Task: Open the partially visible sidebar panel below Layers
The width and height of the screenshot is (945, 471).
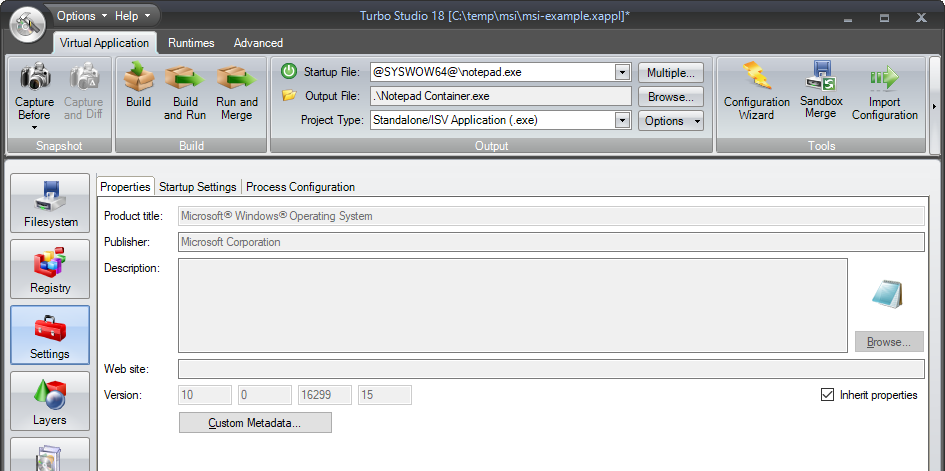Action: (x=50, y=454)
